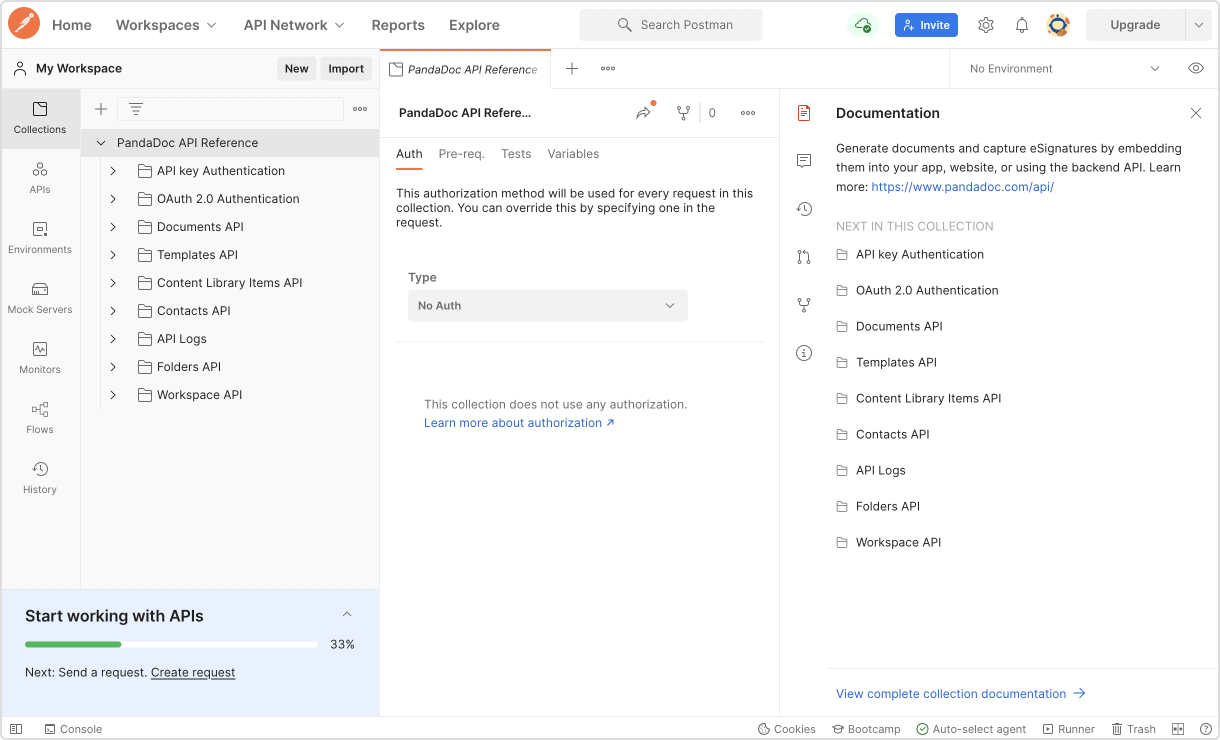Open the Upgrade dropdown arrow
The image size is (1220, 740).
point(1199,25)
